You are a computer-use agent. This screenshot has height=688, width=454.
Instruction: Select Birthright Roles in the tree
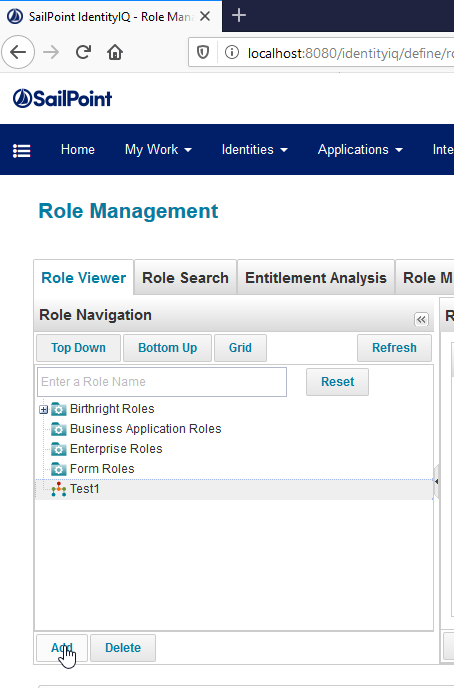(x=112, y=409)
